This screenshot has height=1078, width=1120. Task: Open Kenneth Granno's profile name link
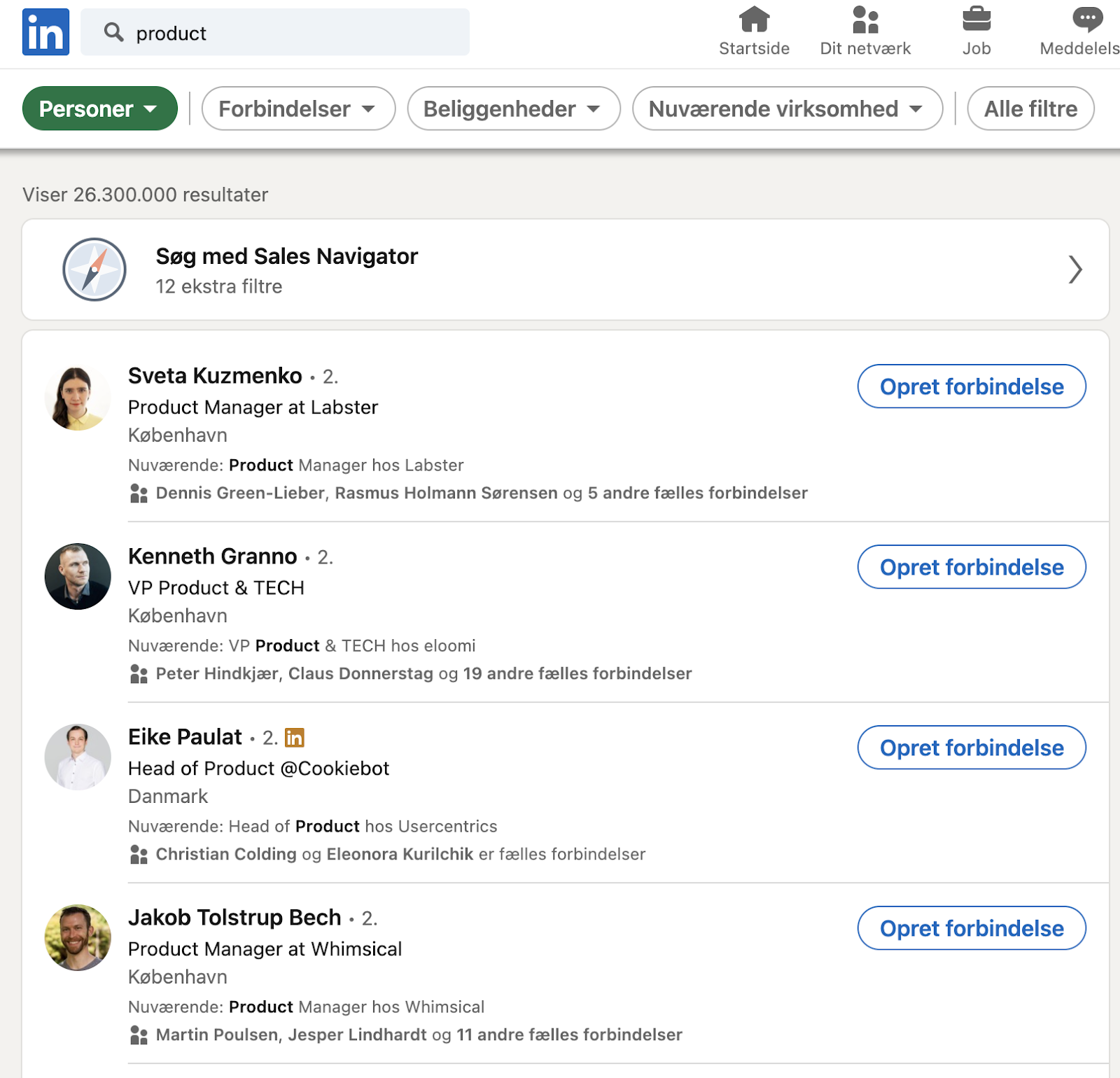pos(213,556)
